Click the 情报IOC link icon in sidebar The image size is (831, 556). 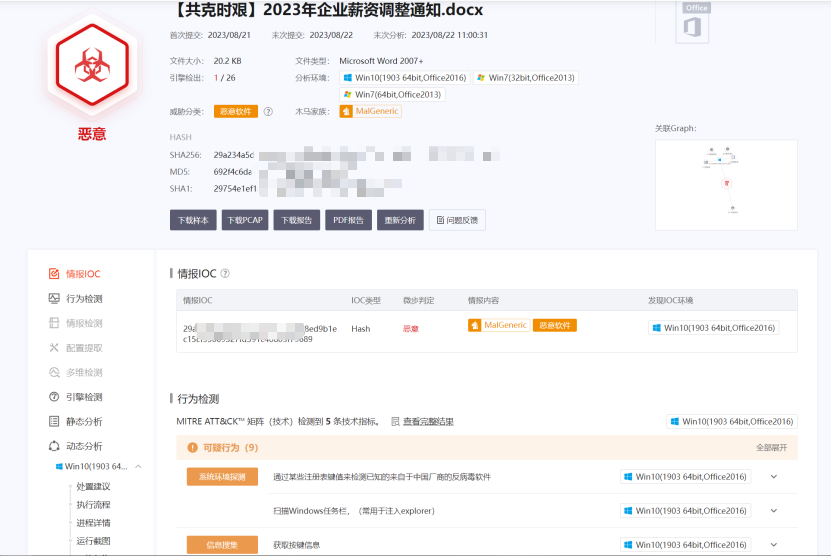55,274
